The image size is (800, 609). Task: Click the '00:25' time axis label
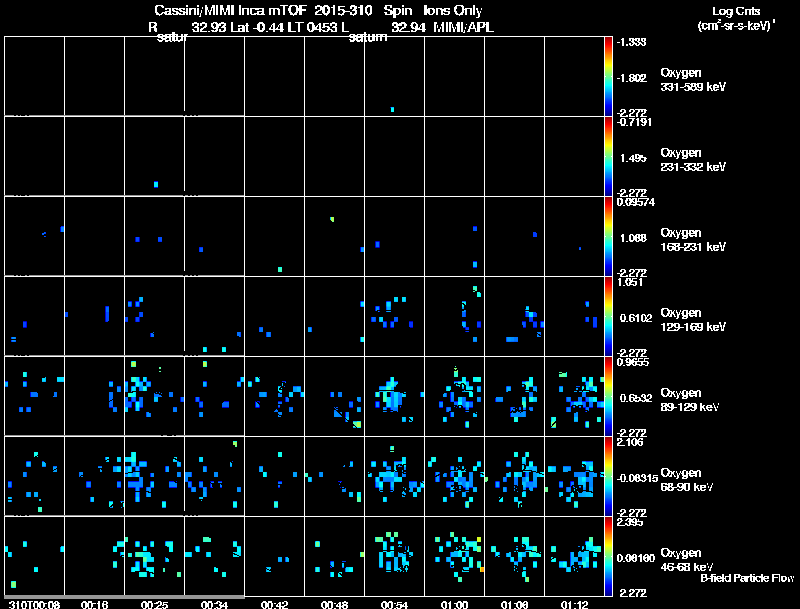point(155,604)
